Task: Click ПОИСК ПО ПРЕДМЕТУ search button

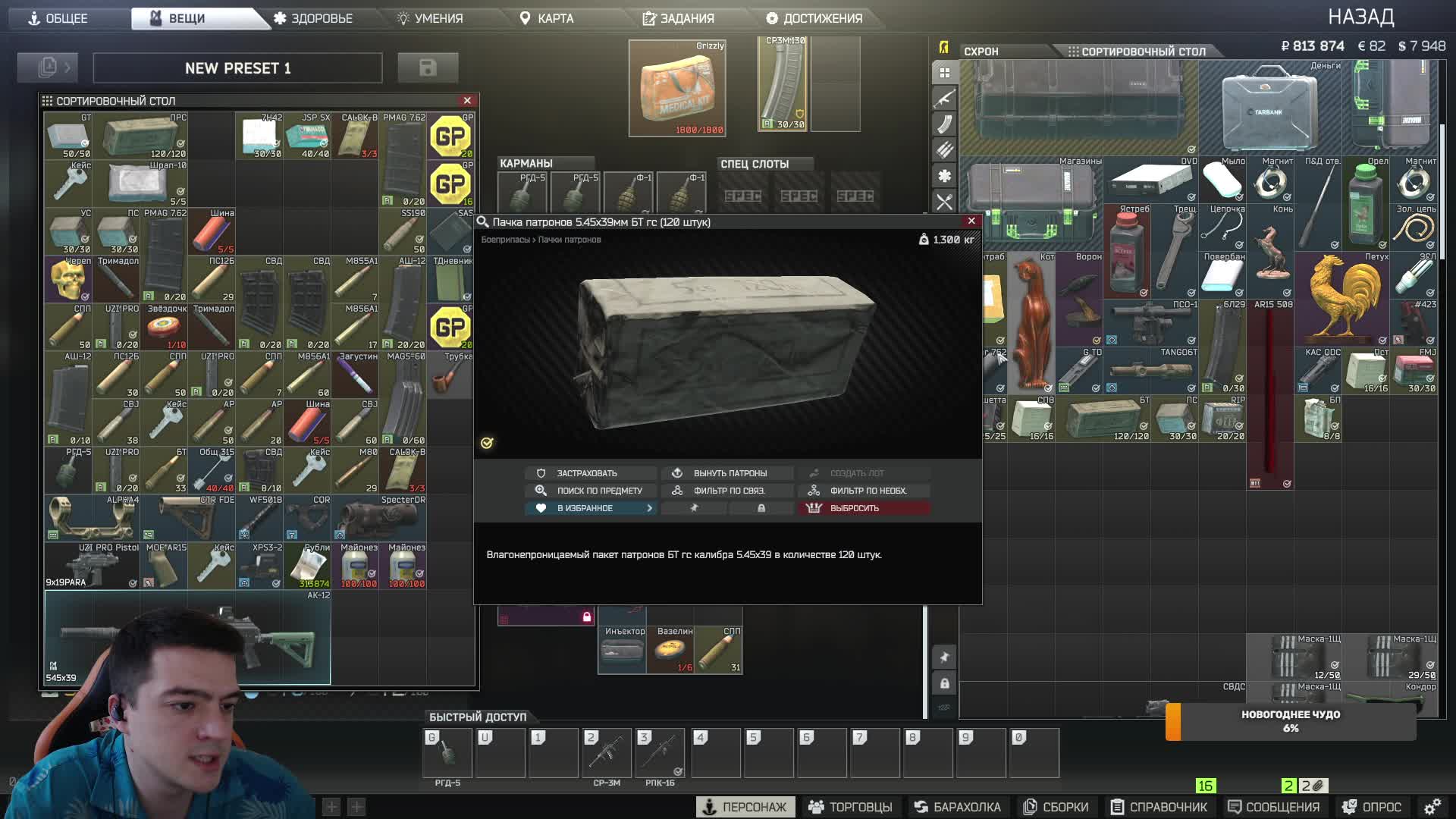Action: [x=590, y=491]
